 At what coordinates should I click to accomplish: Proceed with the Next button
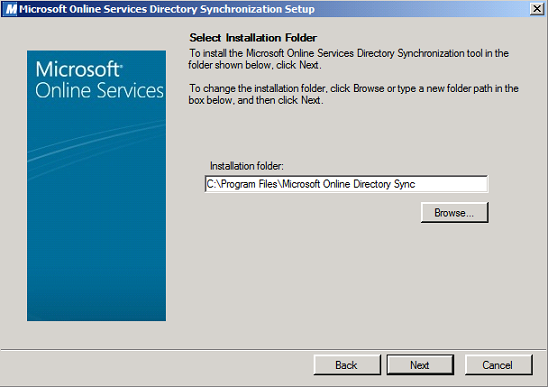click(x=420, y=365)
